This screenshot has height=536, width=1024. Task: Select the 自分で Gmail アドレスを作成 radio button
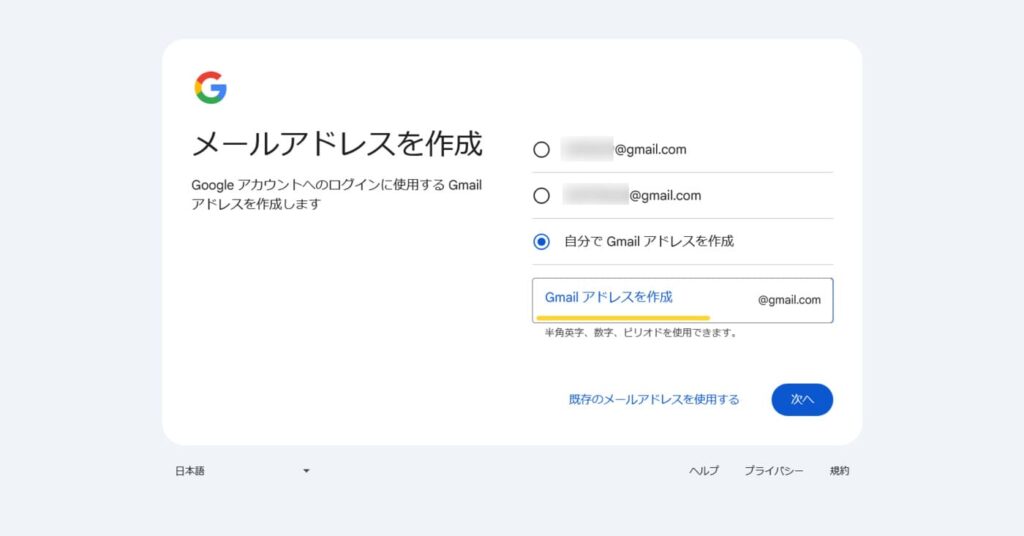click(x=541, y=242)
